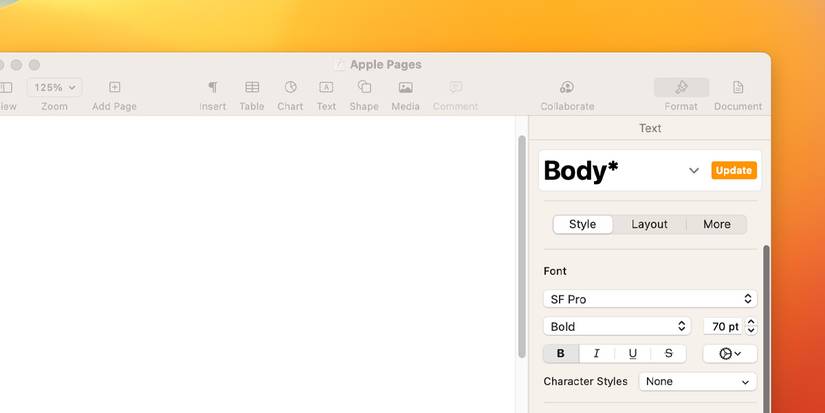This screenshot has width=825, height=413.
Task: Expand the Body paragraph style chevron
Action: click(694, 170)
